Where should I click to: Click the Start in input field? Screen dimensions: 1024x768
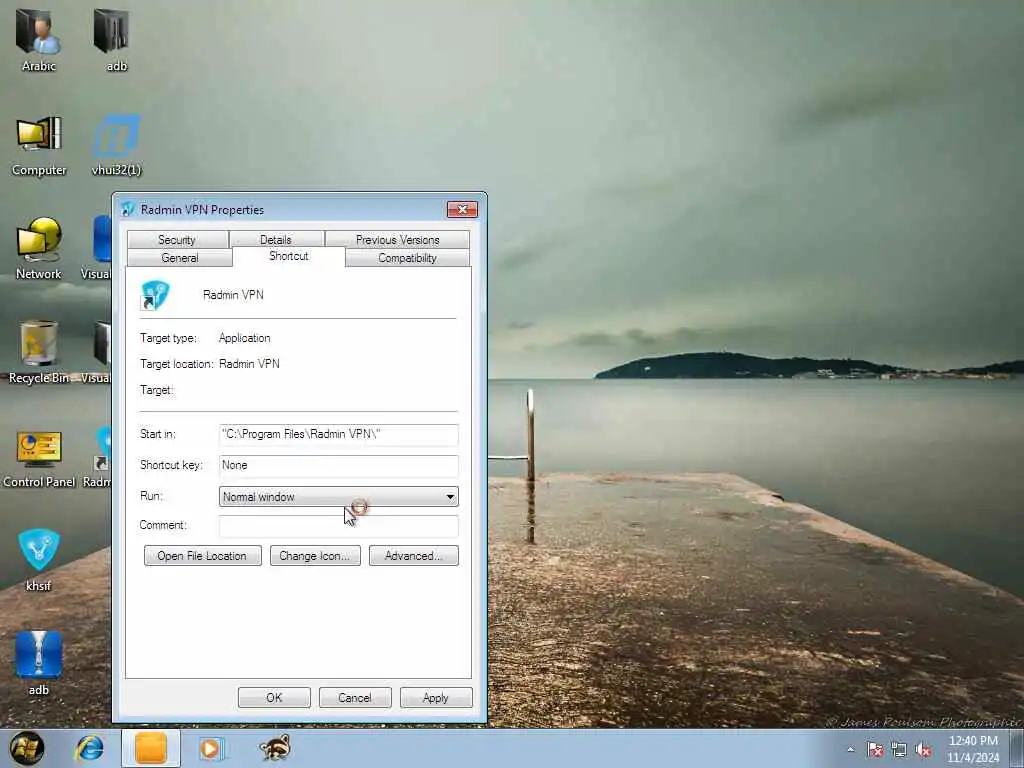tap(339, 434)
